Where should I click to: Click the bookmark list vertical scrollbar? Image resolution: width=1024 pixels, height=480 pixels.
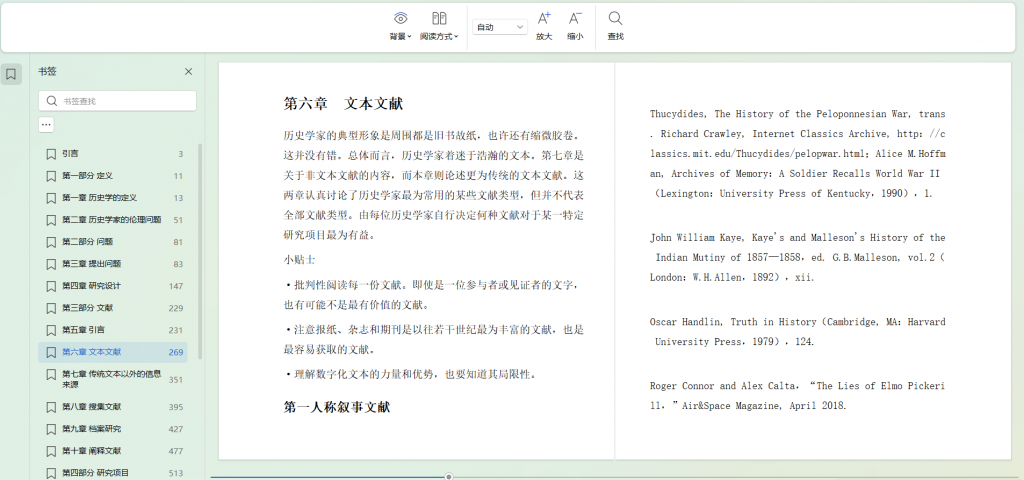coord(200,251)
